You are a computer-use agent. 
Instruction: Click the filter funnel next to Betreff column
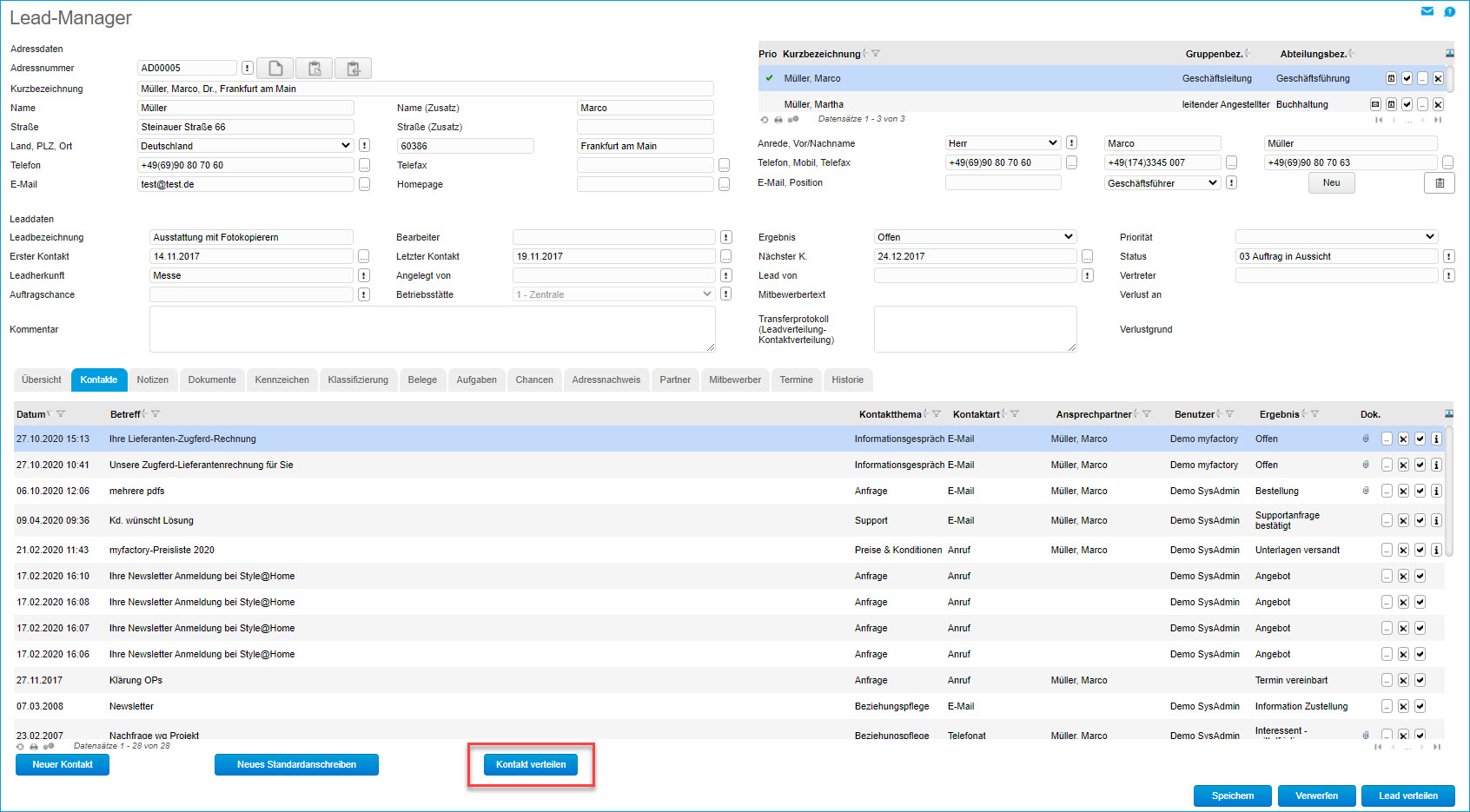pos(156,414)
